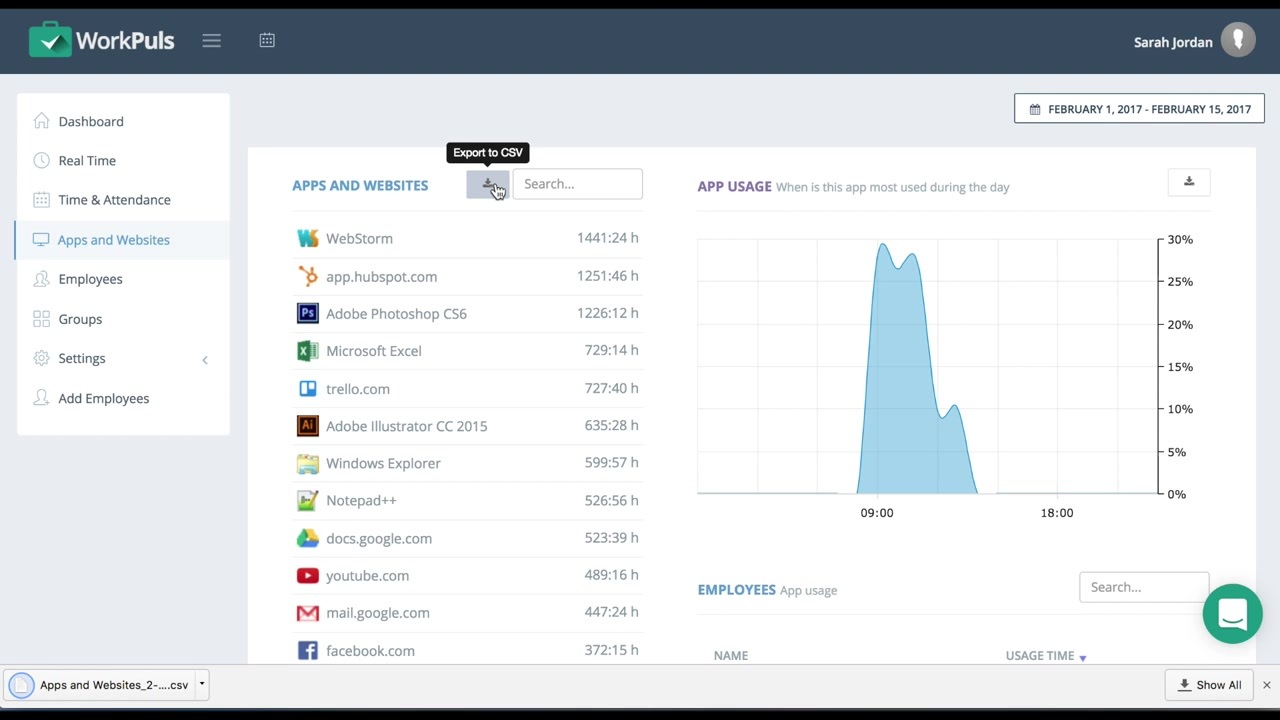Click the Real Time clock icon
The width and height of the screenshot is (1280, 720).
coord(41,160)
